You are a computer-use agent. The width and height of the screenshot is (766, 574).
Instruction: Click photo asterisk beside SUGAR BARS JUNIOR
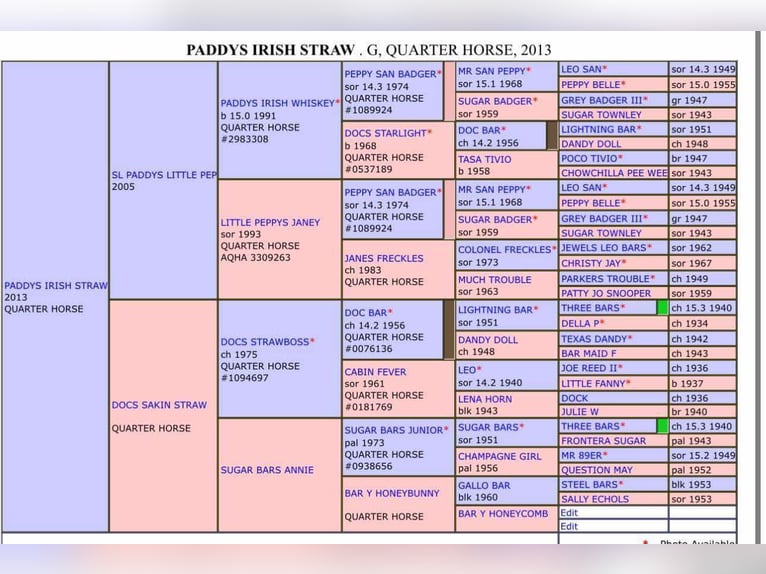446,430
